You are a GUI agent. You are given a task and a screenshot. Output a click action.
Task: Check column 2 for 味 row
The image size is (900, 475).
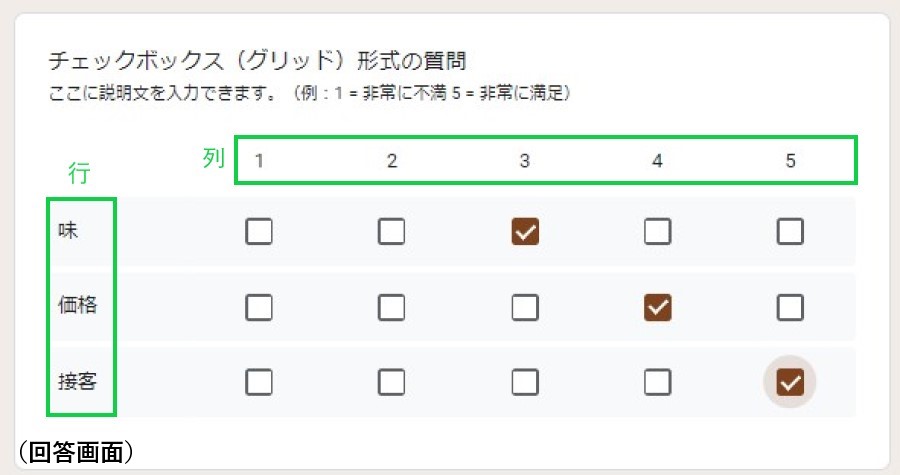(392, 232)
